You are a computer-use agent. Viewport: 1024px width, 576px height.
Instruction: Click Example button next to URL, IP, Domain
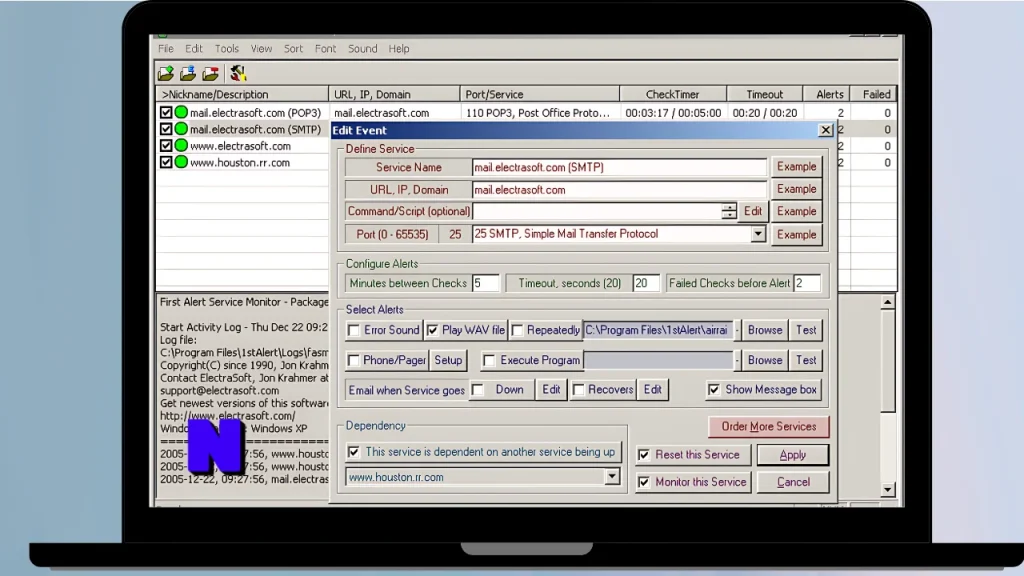point(796,189)
